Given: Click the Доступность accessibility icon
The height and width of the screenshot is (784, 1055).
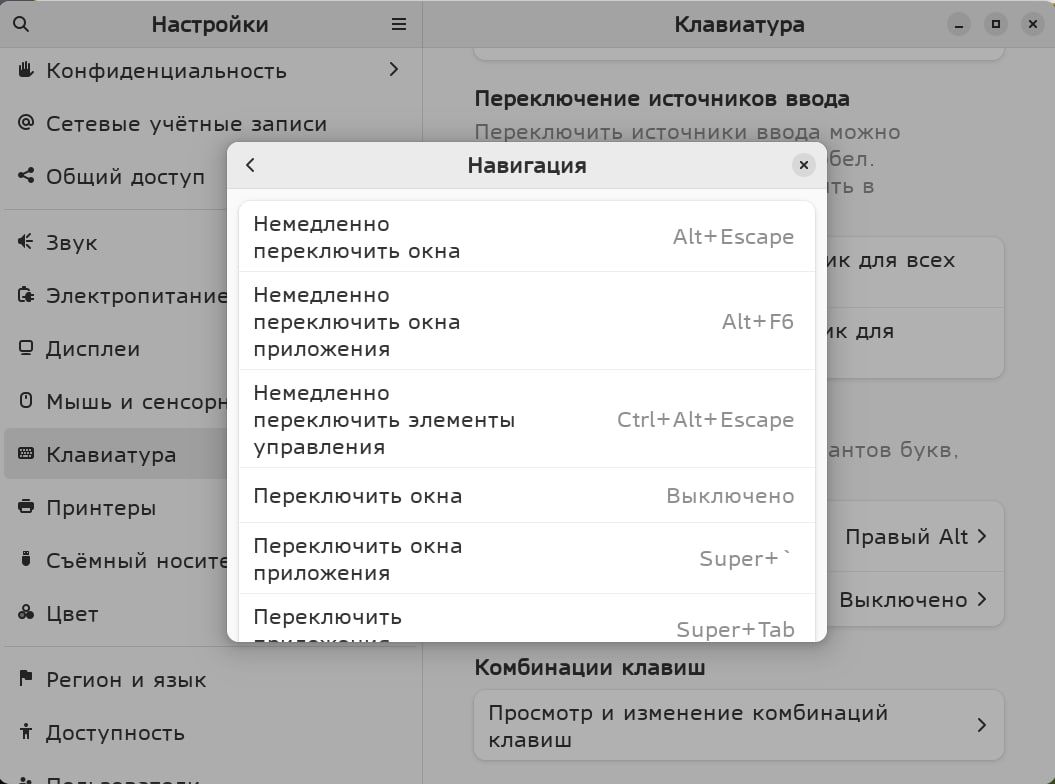Looking at the screenshot, I should pos(26,732).
